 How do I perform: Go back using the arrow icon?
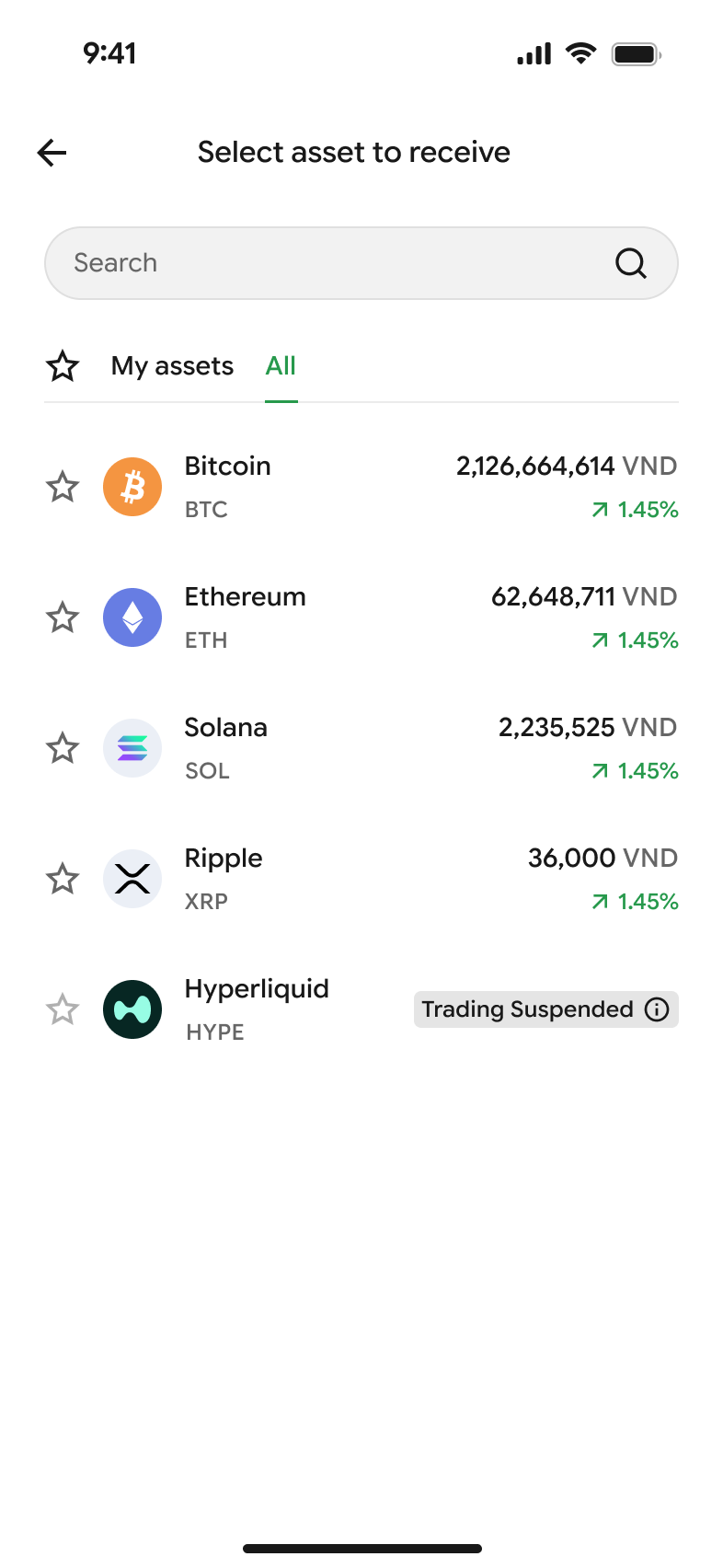tap(52, 153)
